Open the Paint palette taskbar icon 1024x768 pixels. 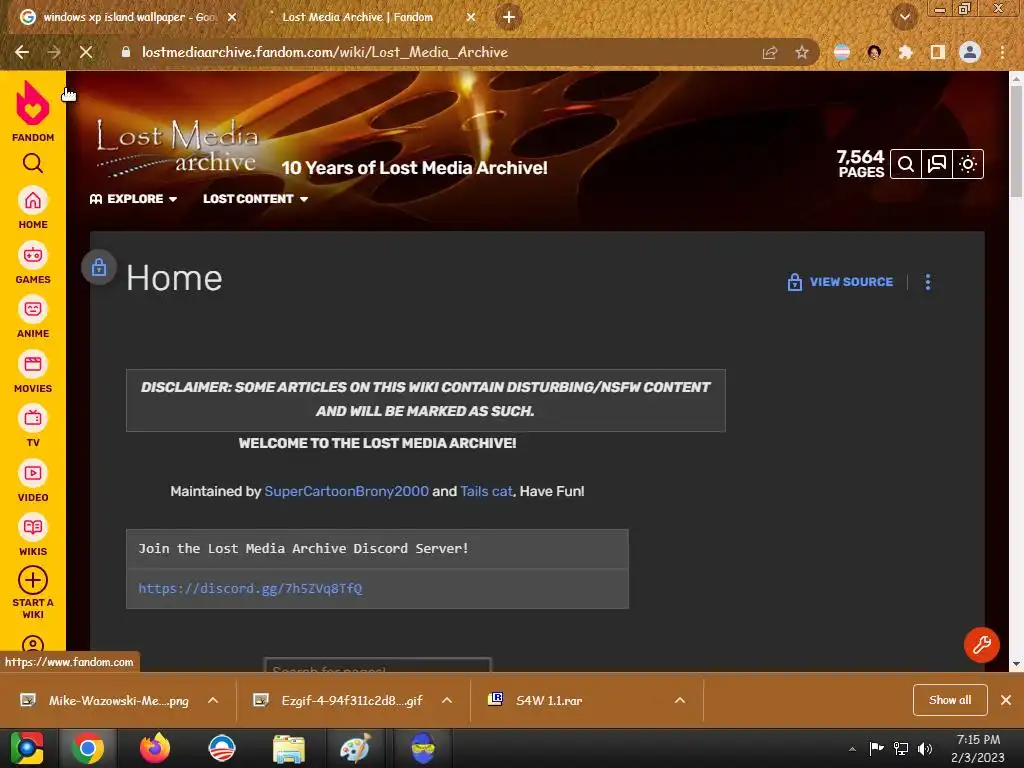[356, 748]
